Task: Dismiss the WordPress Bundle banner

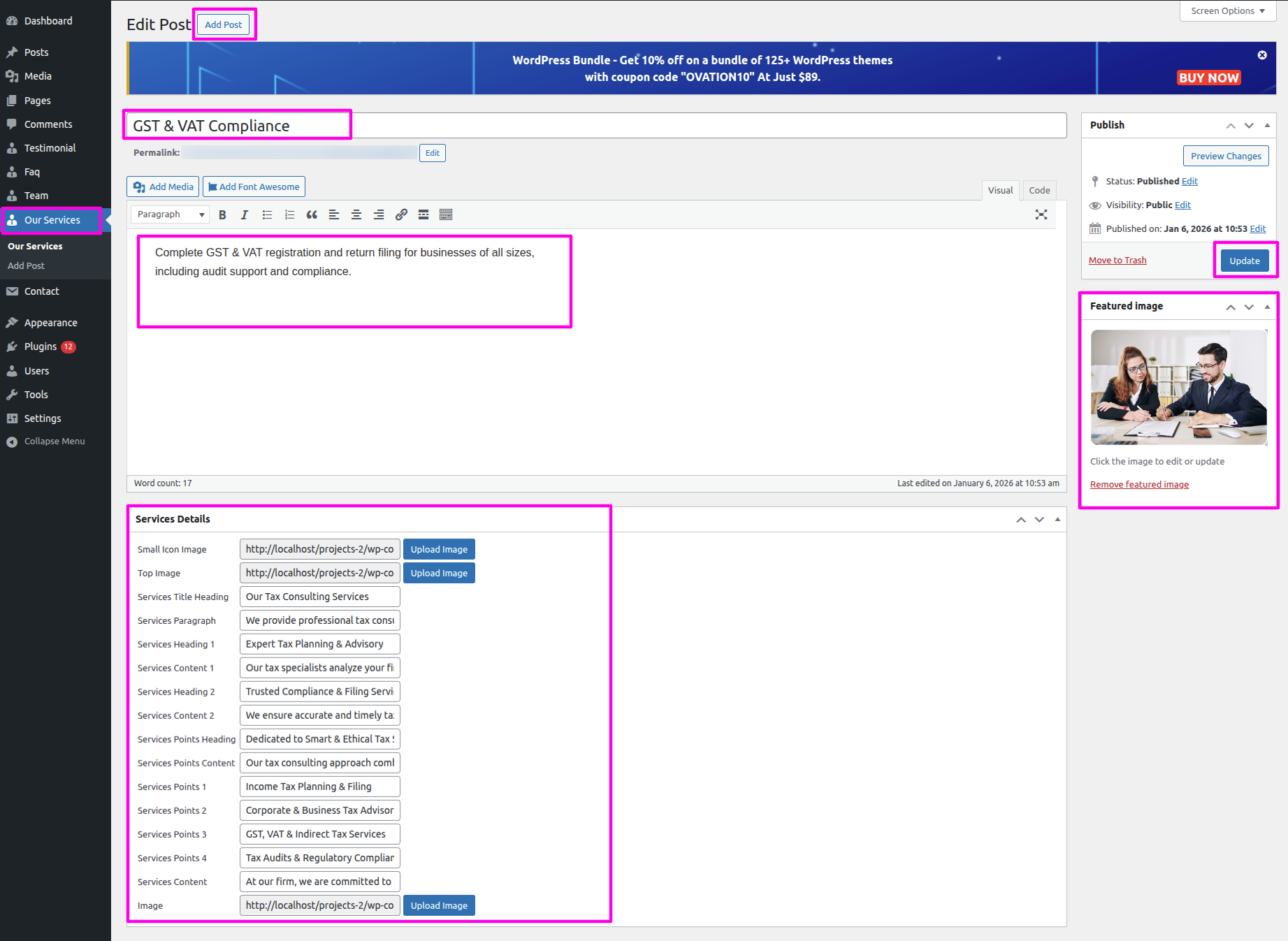Action: tap(1261, 55)
